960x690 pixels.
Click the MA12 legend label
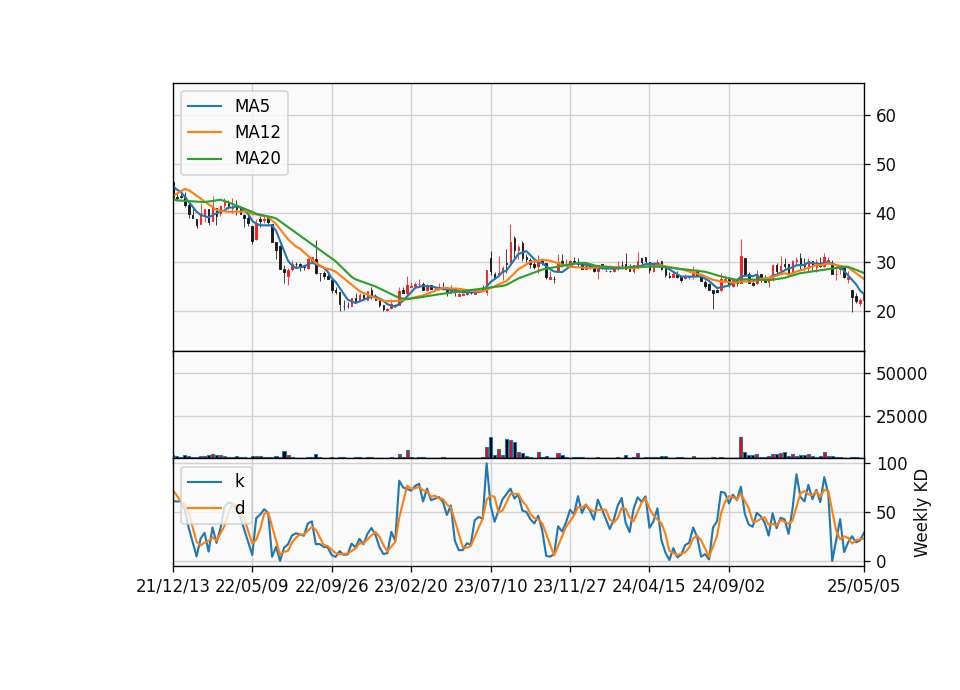click(x=257, y=132)
